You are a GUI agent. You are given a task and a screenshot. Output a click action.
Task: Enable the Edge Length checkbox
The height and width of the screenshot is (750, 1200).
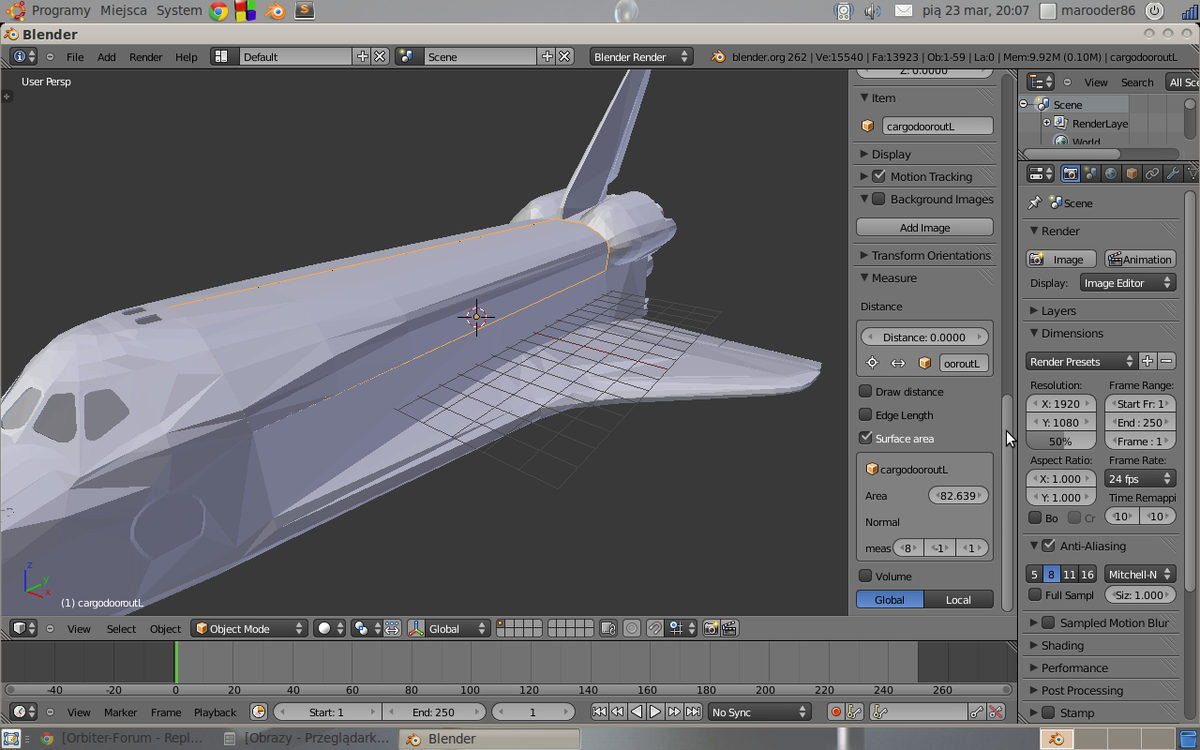[x=866, y=415]
